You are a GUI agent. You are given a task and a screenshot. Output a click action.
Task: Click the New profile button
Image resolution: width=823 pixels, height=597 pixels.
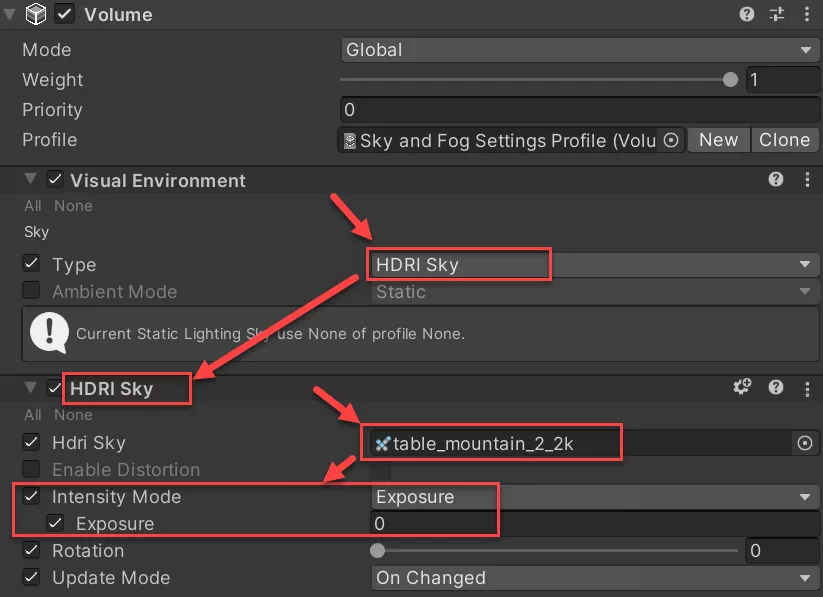tap(718, 140)
